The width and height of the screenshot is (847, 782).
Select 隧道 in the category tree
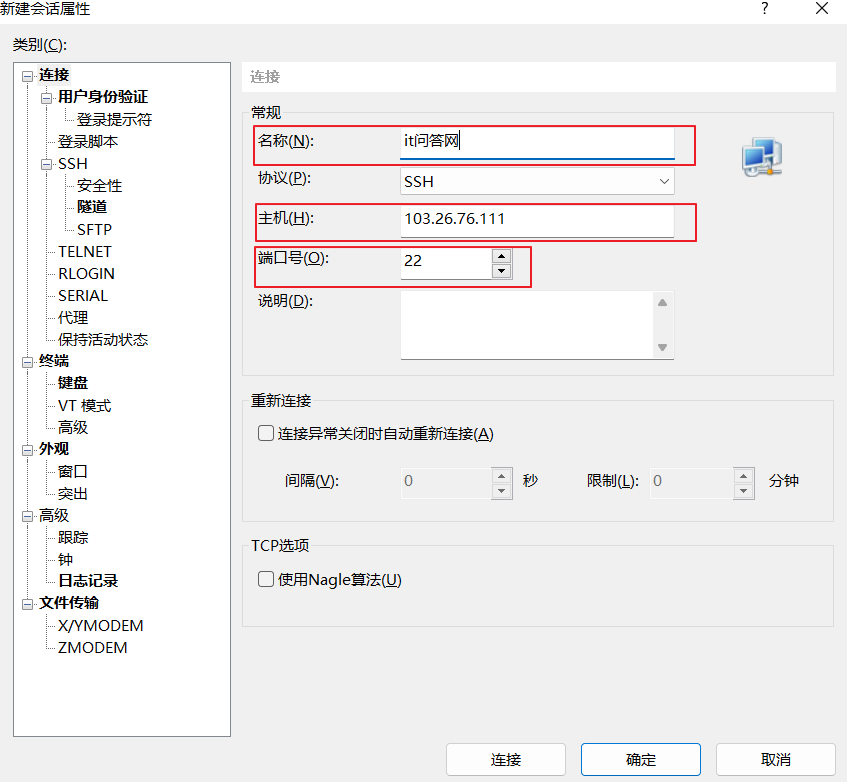92,207
